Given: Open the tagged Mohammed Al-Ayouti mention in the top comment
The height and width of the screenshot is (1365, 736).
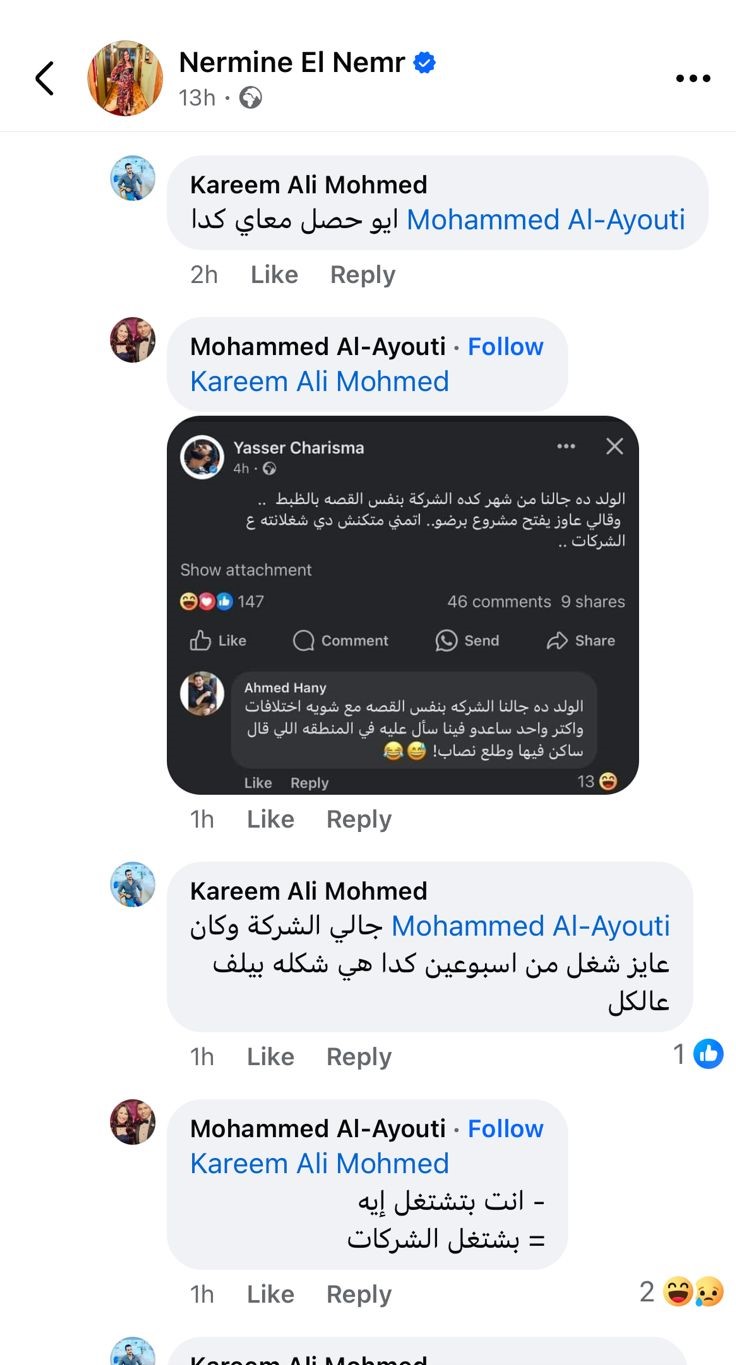Looking at the screenshot, I should point(546,220).
